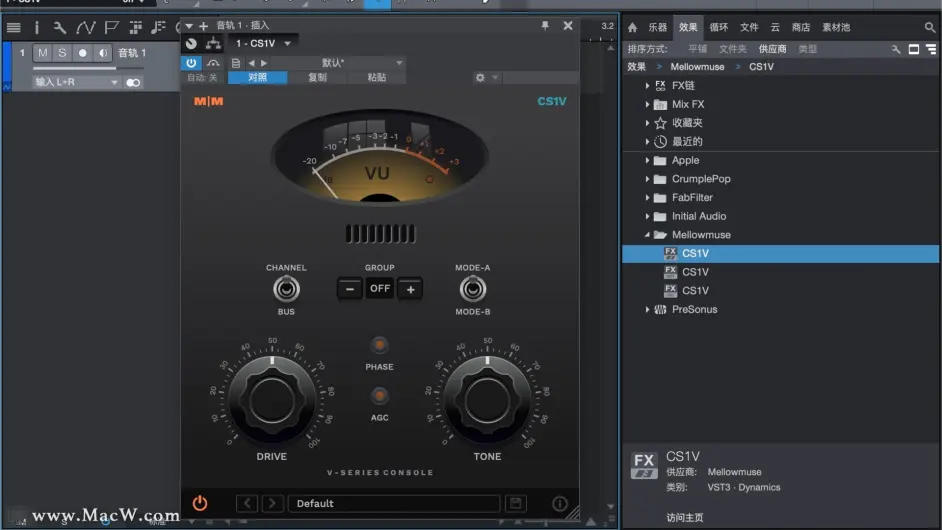Viewport: 942px width, 530px height.
Task: Click the sidechain meter icon next to bypass
Action: click(x=213, y=63)
